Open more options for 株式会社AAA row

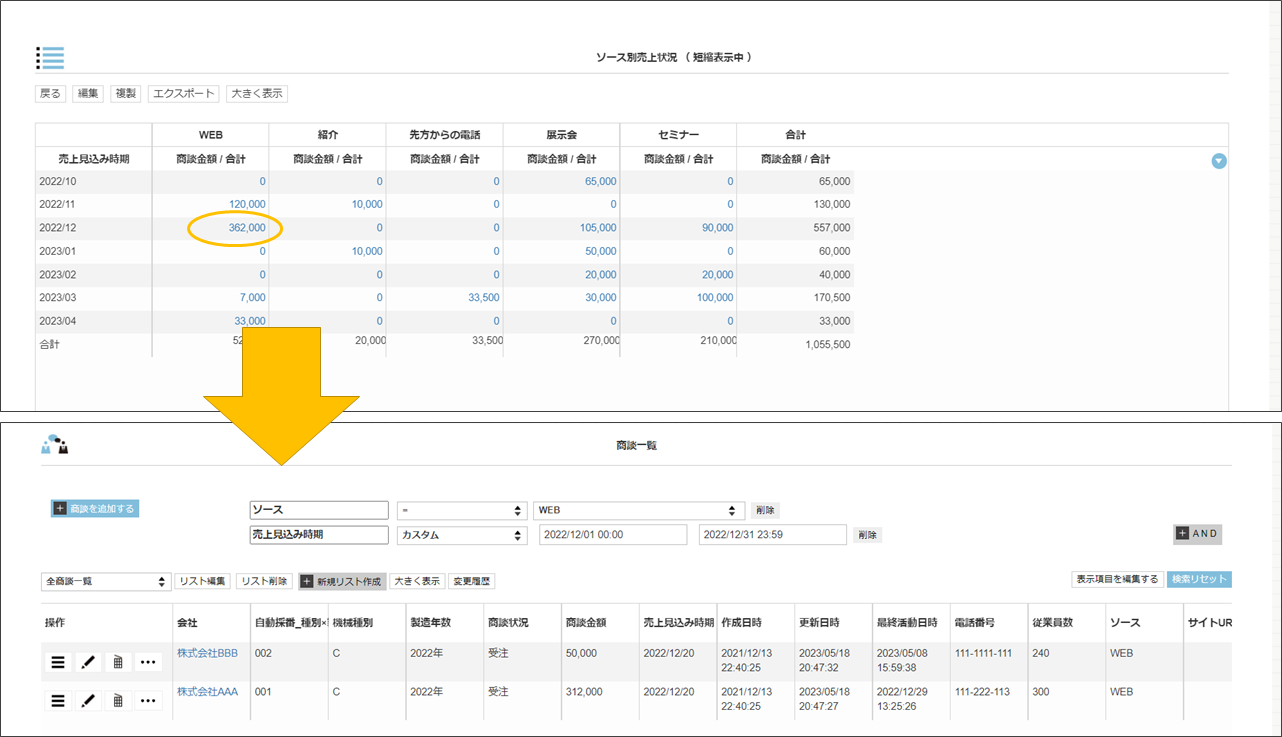[149, 700]
